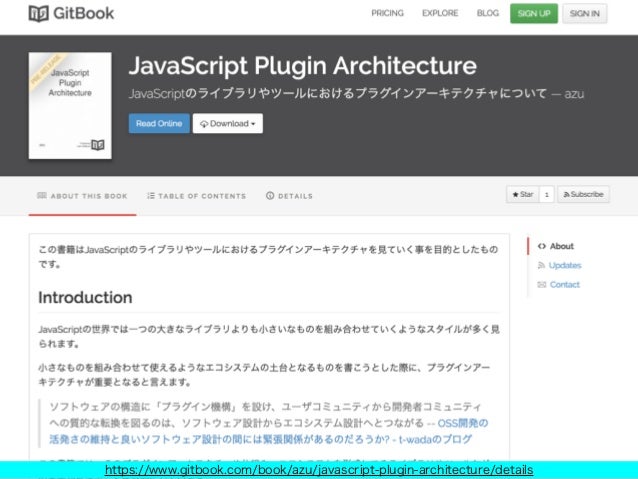Click the Table of Contents list icon

pyautogui.click(x=151, y=196)
